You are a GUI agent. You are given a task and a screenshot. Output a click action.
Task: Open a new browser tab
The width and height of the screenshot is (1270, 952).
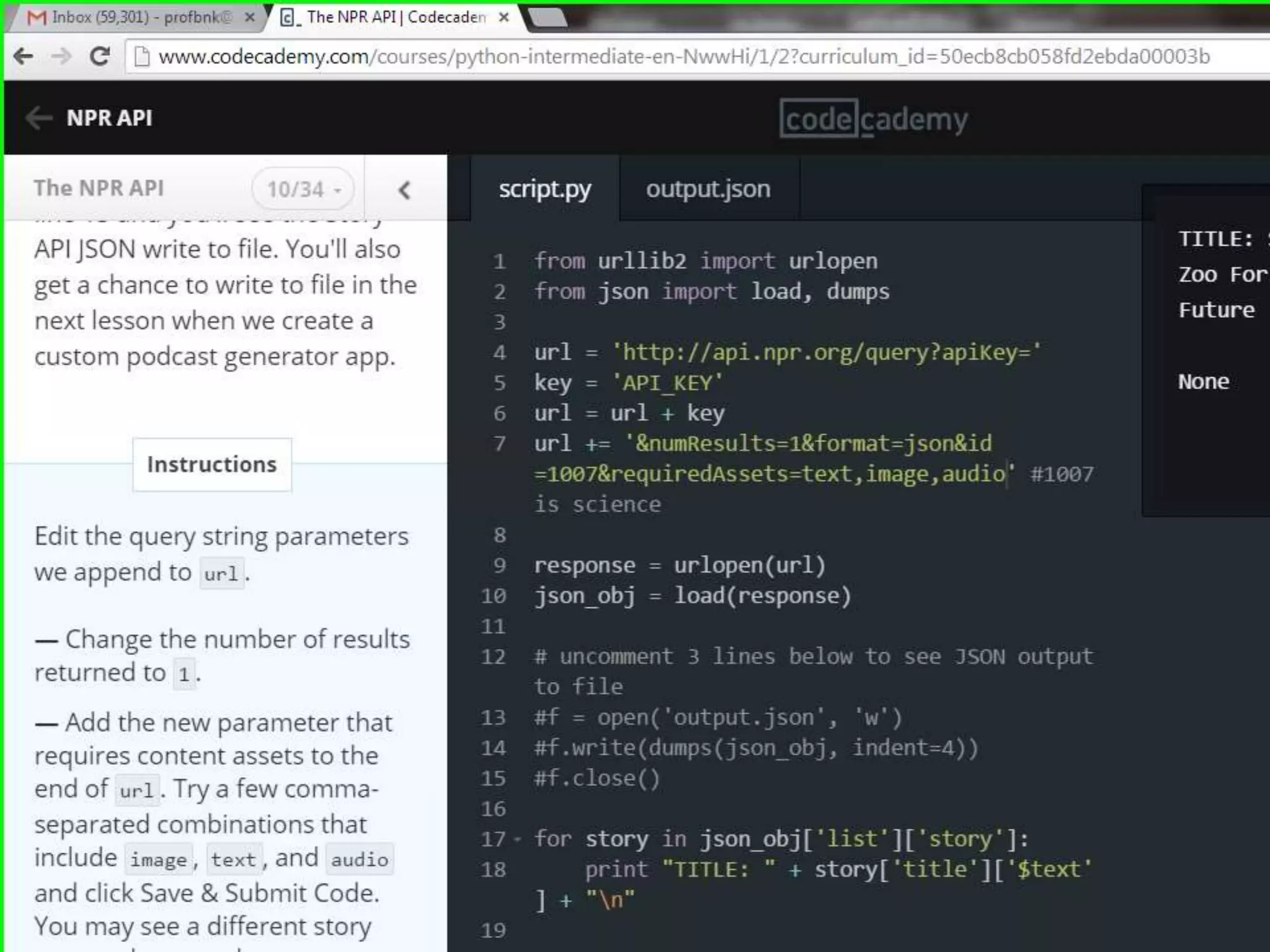pyautogui.click(x=547, y=17)
